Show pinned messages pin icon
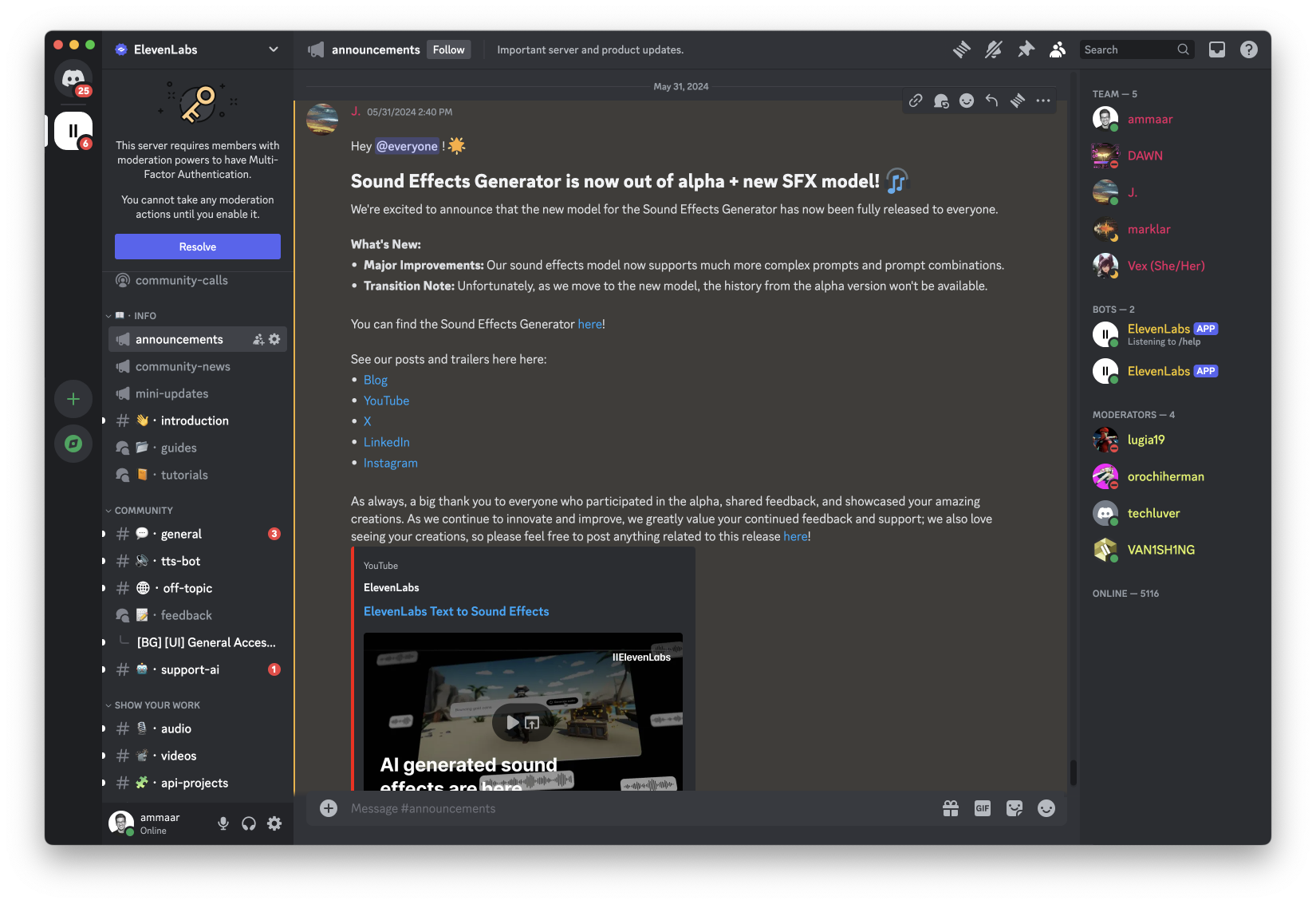This screenshot has height=904, width=1316. pyautogui.click(x=1026, y=49)
